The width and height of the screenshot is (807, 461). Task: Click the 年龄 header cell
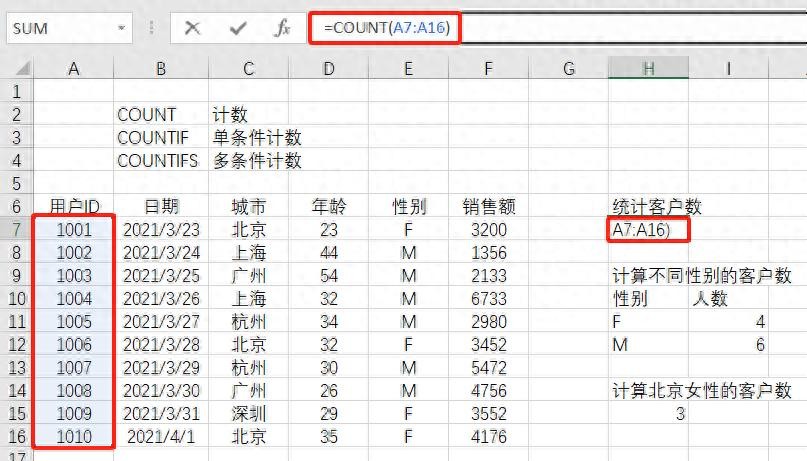coord(328,206)
